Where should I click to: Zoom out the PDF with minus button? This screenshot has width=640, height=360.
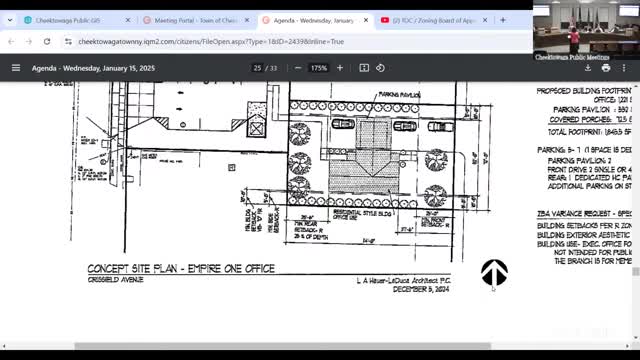298,68
